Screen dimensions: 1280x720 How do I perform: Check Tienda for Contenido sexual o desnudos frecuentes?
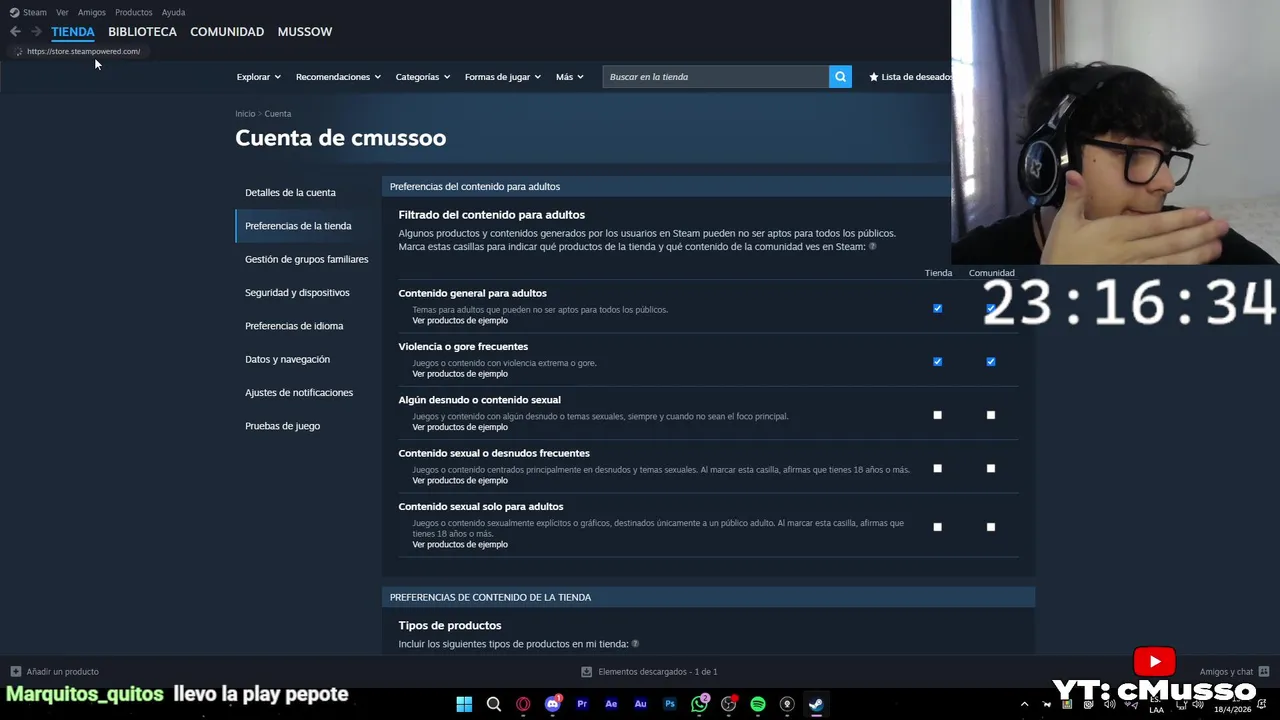[937, 468]
